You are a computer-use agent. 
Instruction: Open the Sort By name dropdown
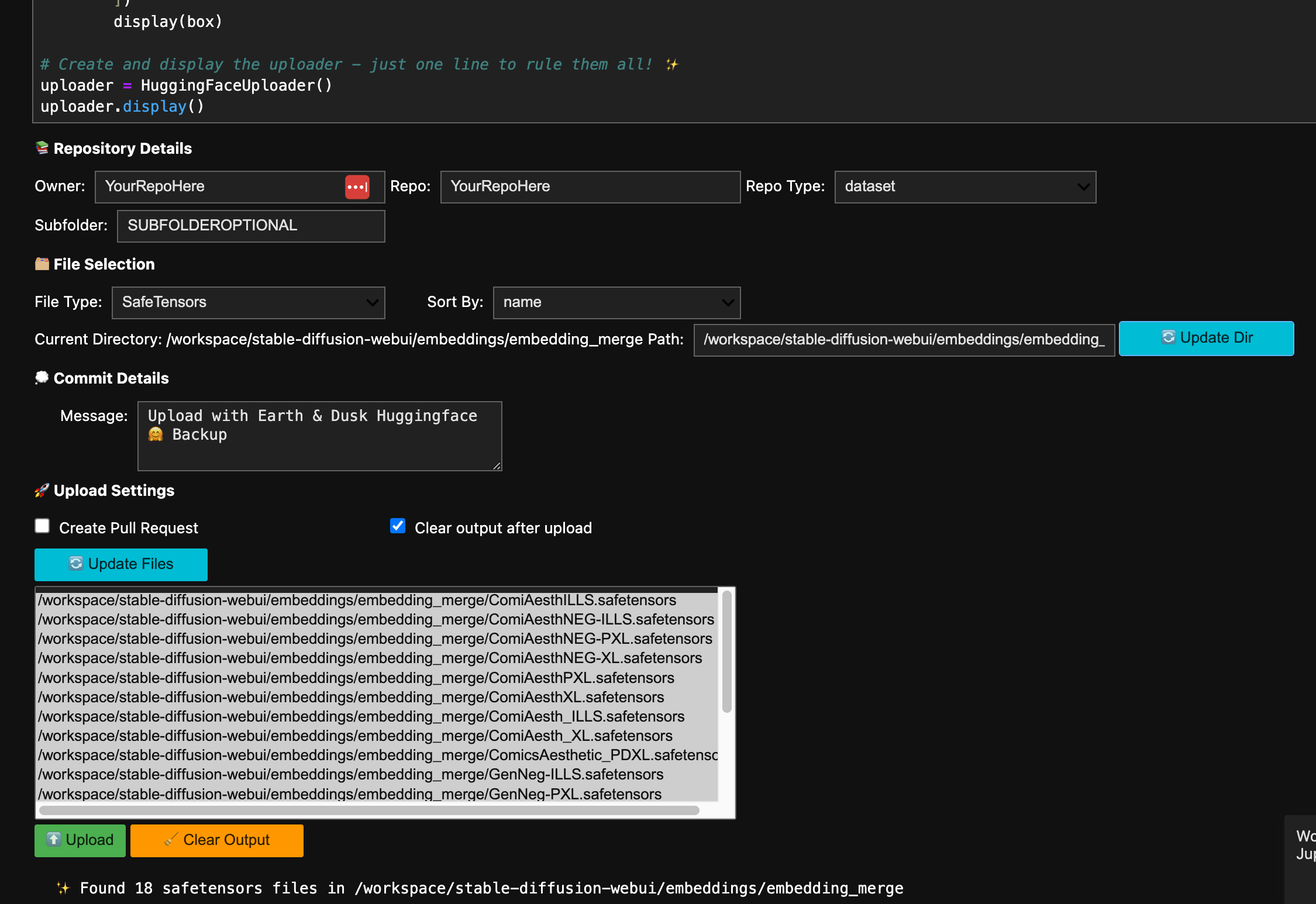616,302
